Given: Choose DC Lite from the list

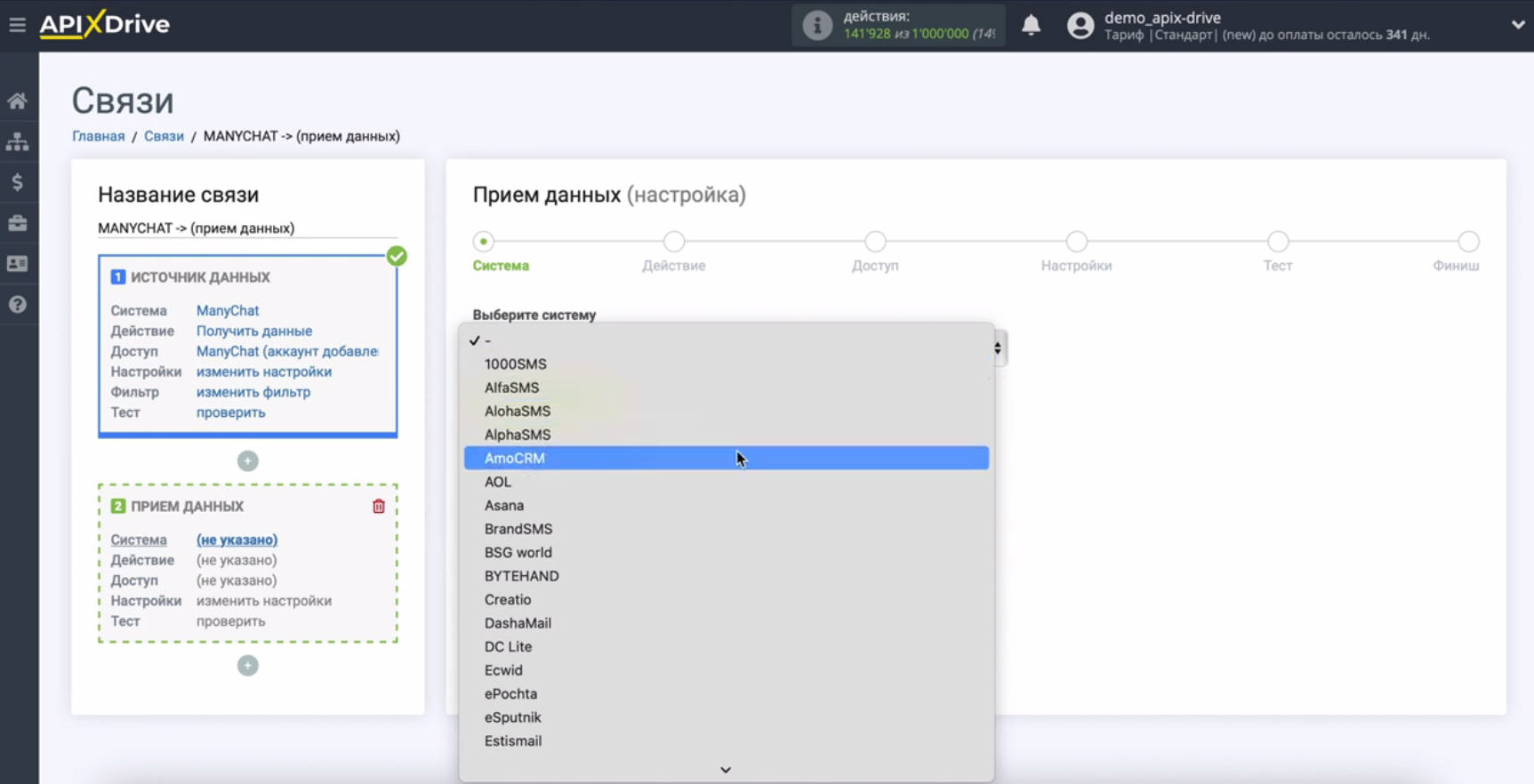Looking at the screenshot, I should (727, 646).
